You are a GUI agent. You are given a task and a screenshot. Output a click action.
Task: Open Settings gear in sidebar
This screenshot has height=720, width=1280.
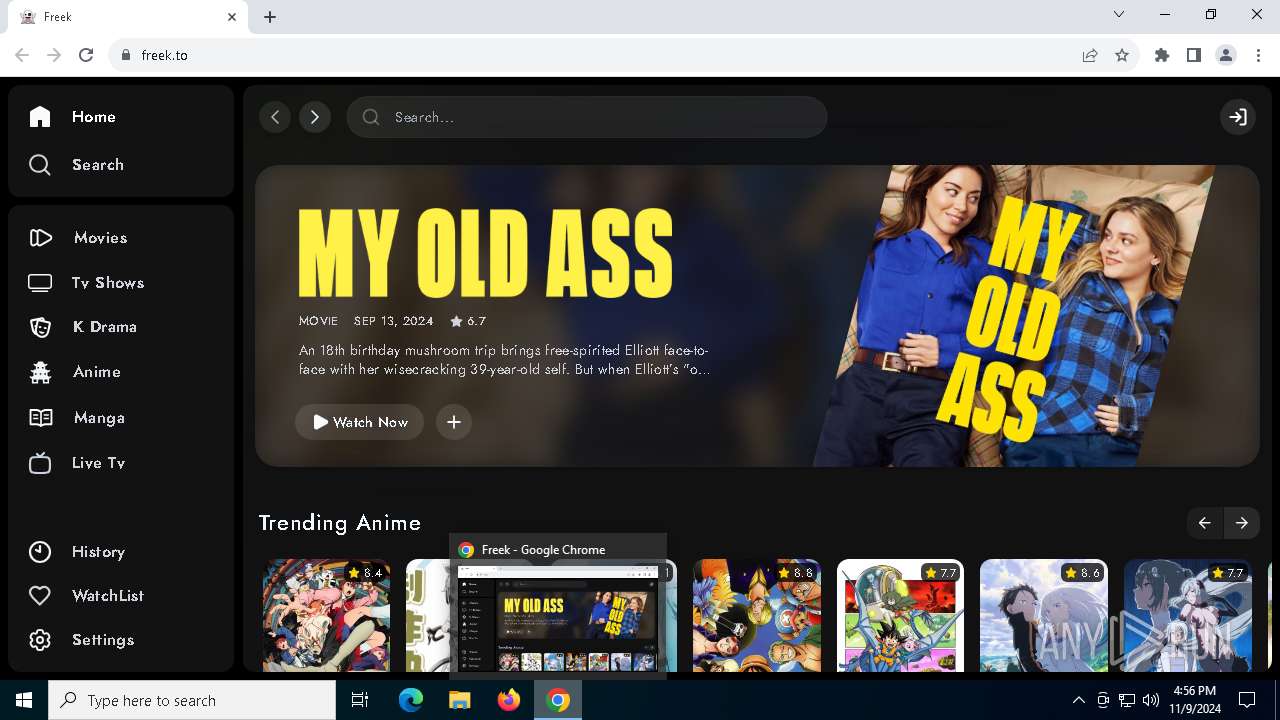click(x=81, y=640)
